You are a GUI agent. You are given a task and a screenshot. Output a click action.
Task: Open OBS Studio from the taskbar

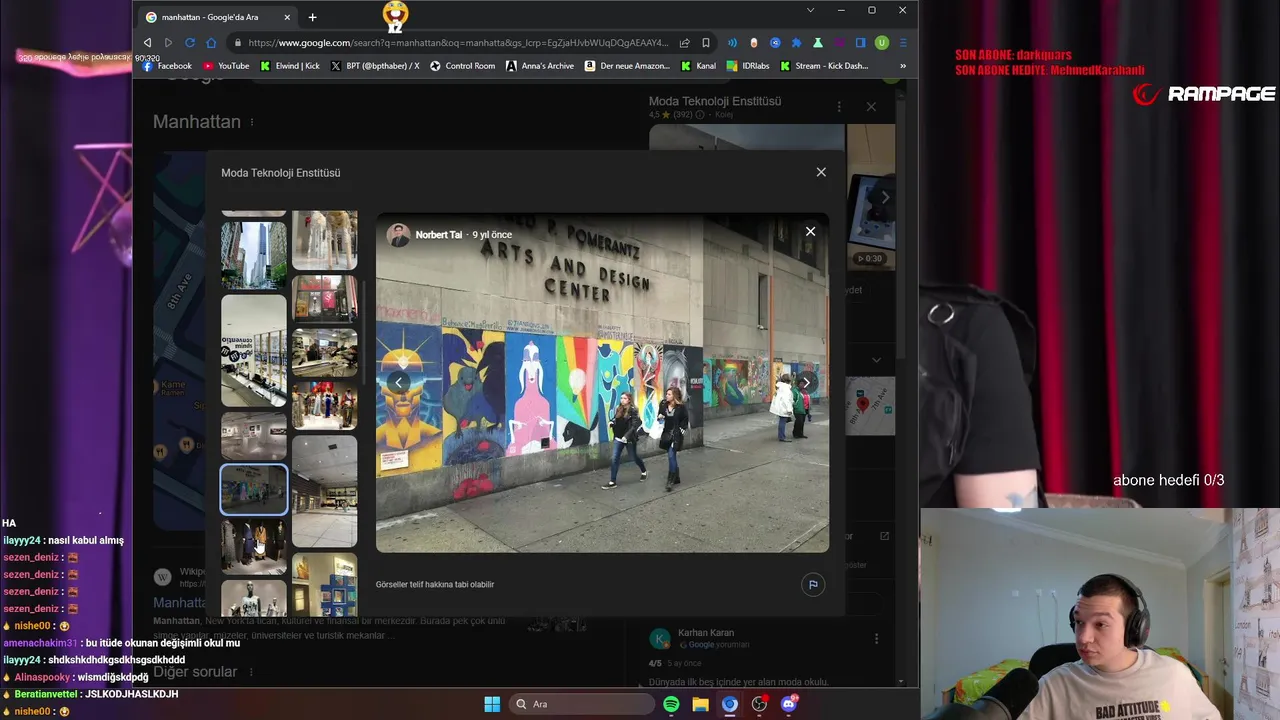pos(759,704)
